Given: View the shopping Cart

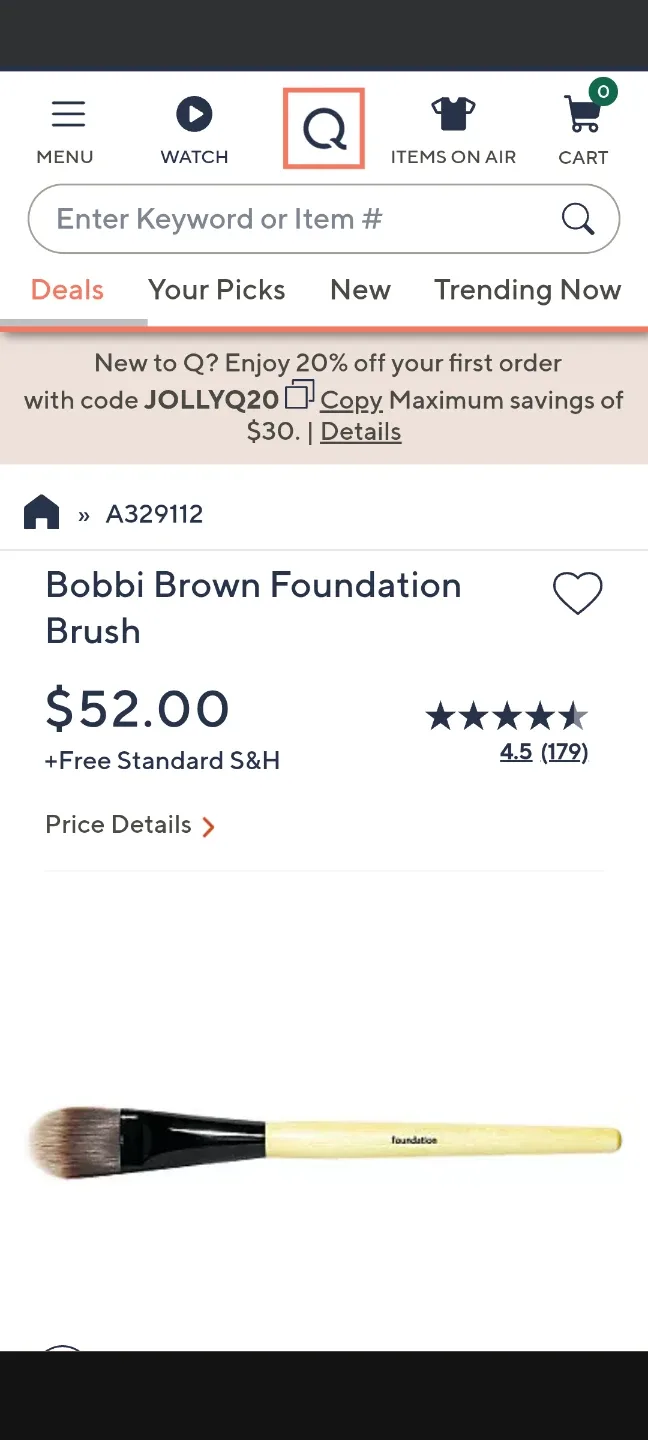Looking at the screenshot, I should tap(583, 113).
